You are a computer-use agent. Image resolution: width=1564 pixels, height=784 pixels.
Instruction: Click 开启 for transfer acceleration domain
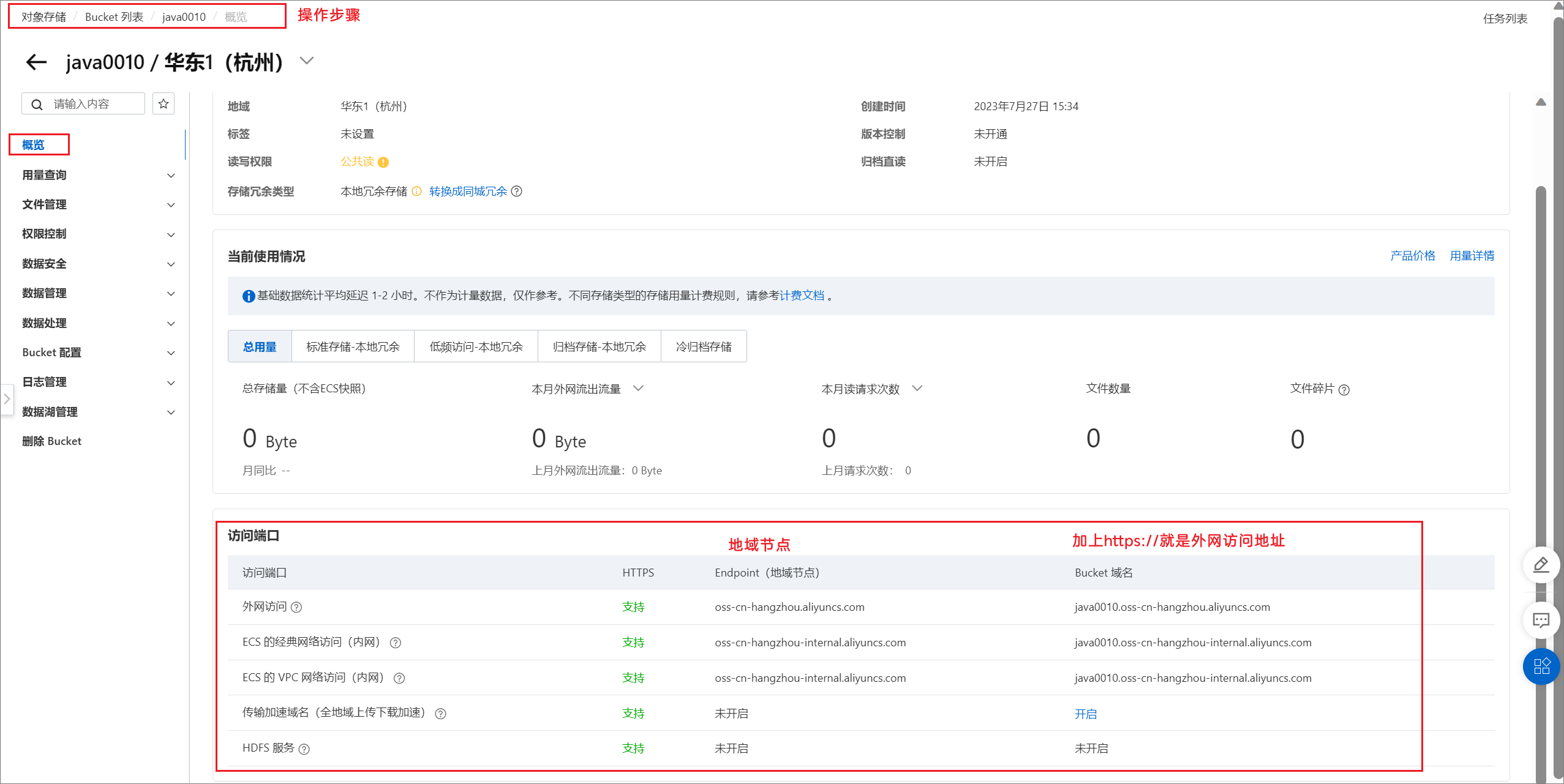click(x=1086, y=714)
